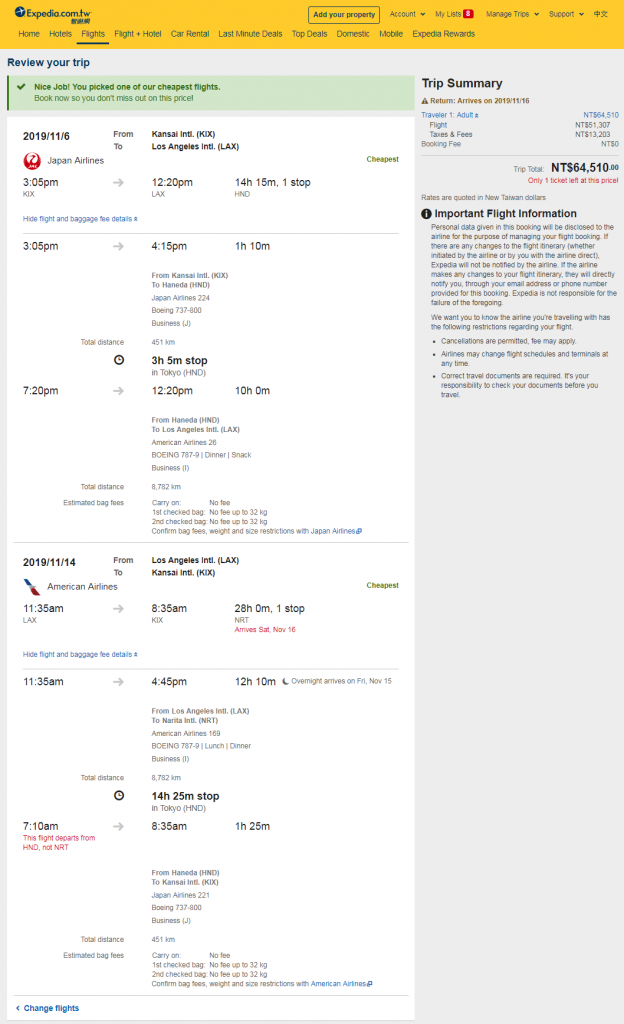Image resolution: width=624 pixels, height=1024 pixels.
Task: Click the clock icon beside 3h 5m stop
Action: (119, 360)
